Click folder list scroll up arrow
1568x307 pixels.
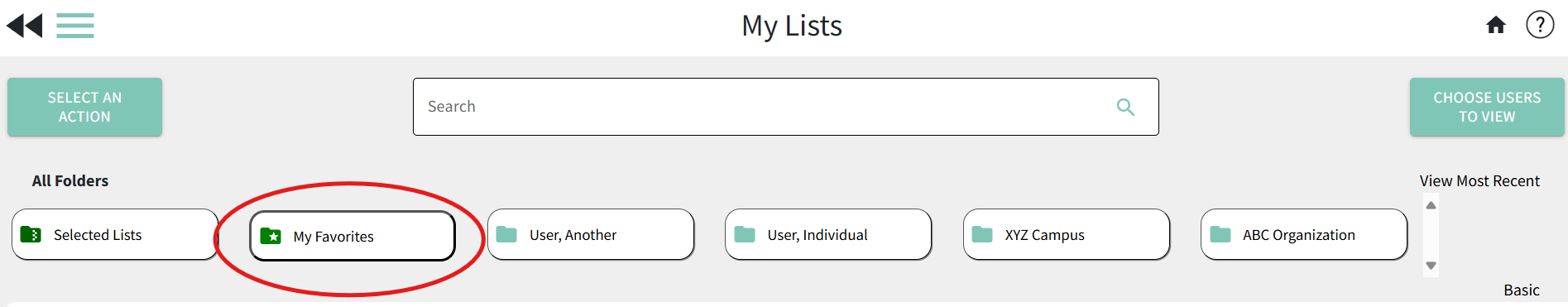coord(1431,204)
